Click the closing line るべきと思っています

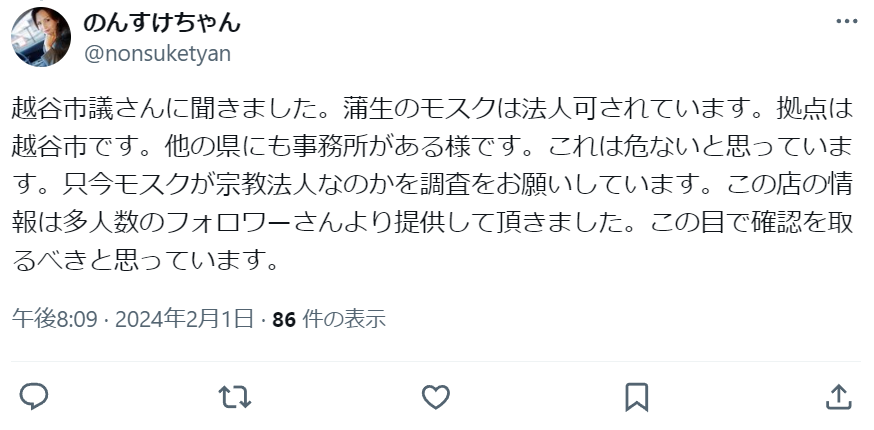pos(139,260)
